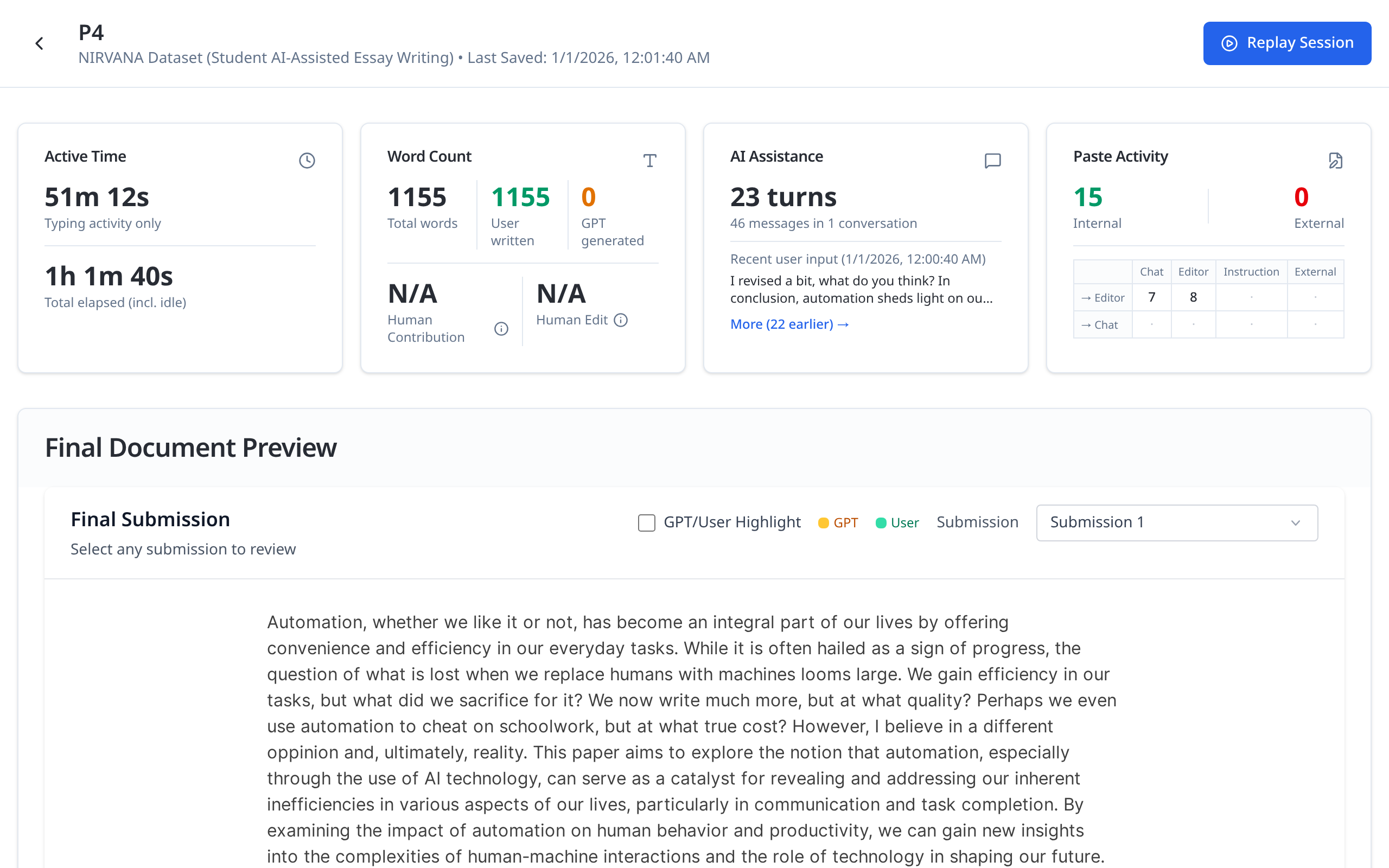This screenshot has height=868, width=1389.
Task: Click the Final Document Preview heading
Action: (190, 447)
